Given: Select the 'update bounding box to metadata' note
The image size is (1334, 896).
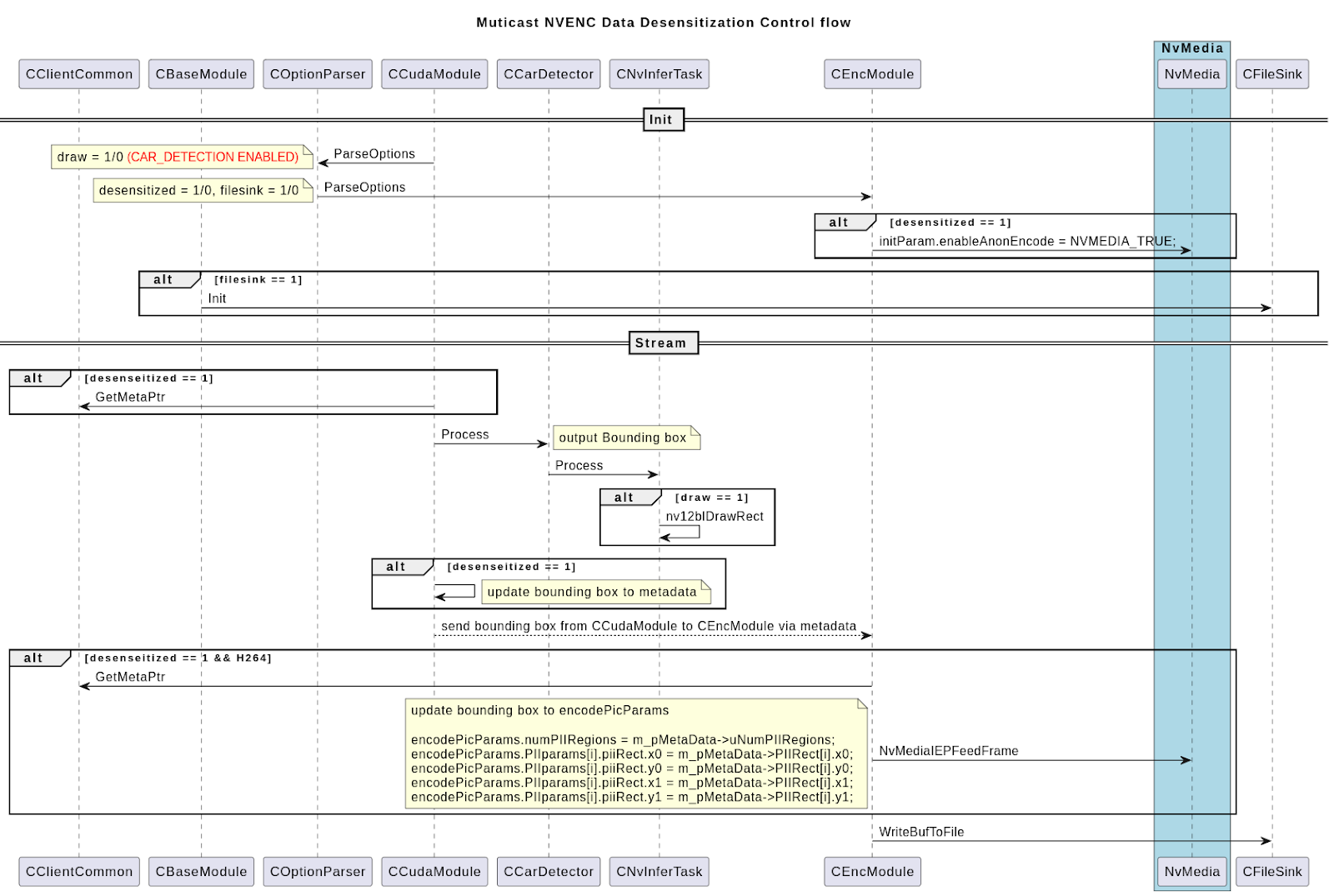Looking at the screenshot, I should pos(596,592).
